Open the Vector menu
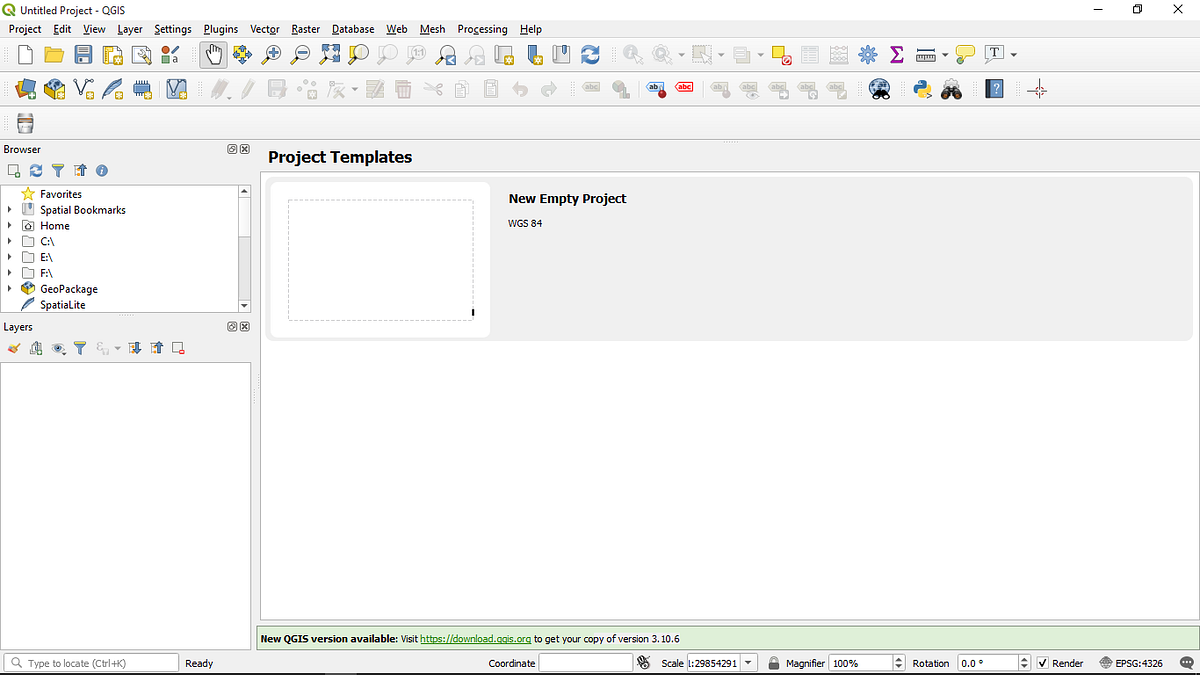Image resolution: width=1200 pixels, height=675 pixels. click(264, 29)
